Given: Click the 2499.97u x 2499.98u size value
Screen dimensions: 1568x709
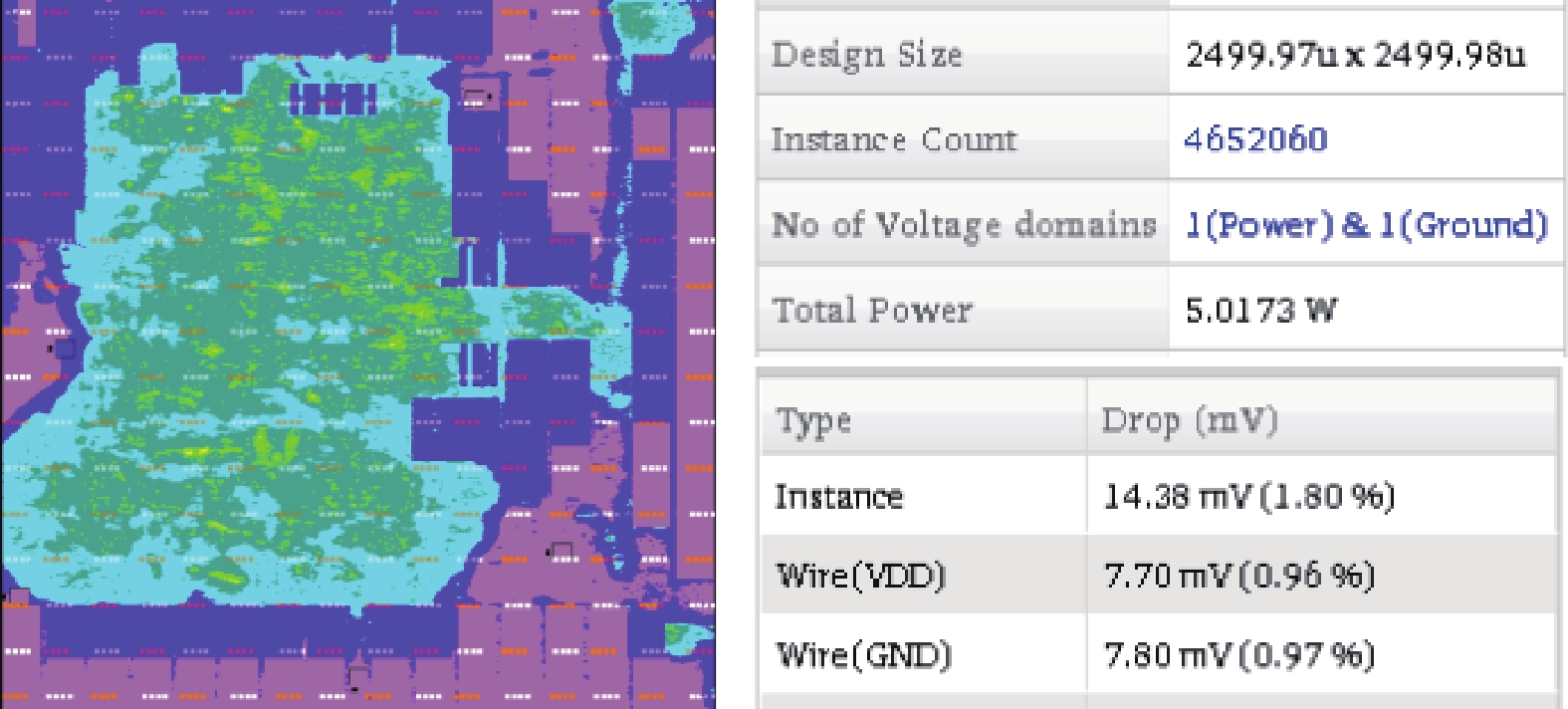Looking at the screenshot, I should [x=1354, y=54].
